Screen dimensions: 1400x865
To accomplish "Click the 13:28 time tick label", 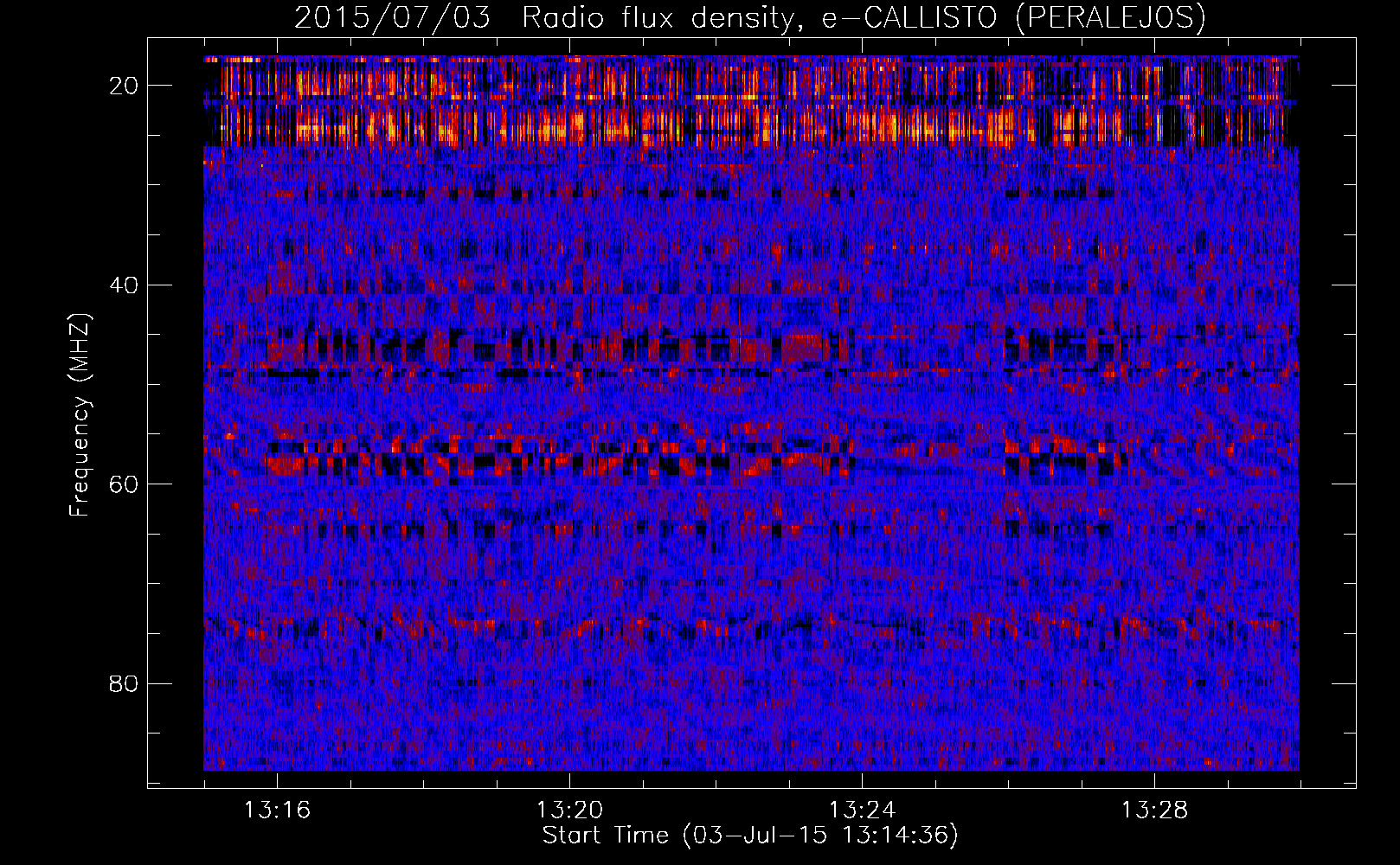I will point(1155,810).
